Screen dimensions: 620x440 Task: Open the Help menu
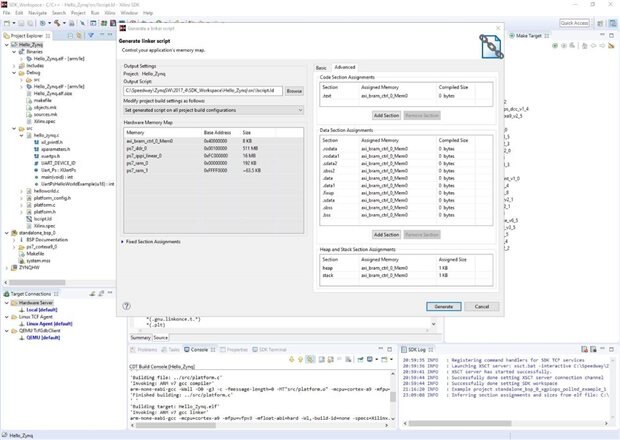tap(148, 13)
